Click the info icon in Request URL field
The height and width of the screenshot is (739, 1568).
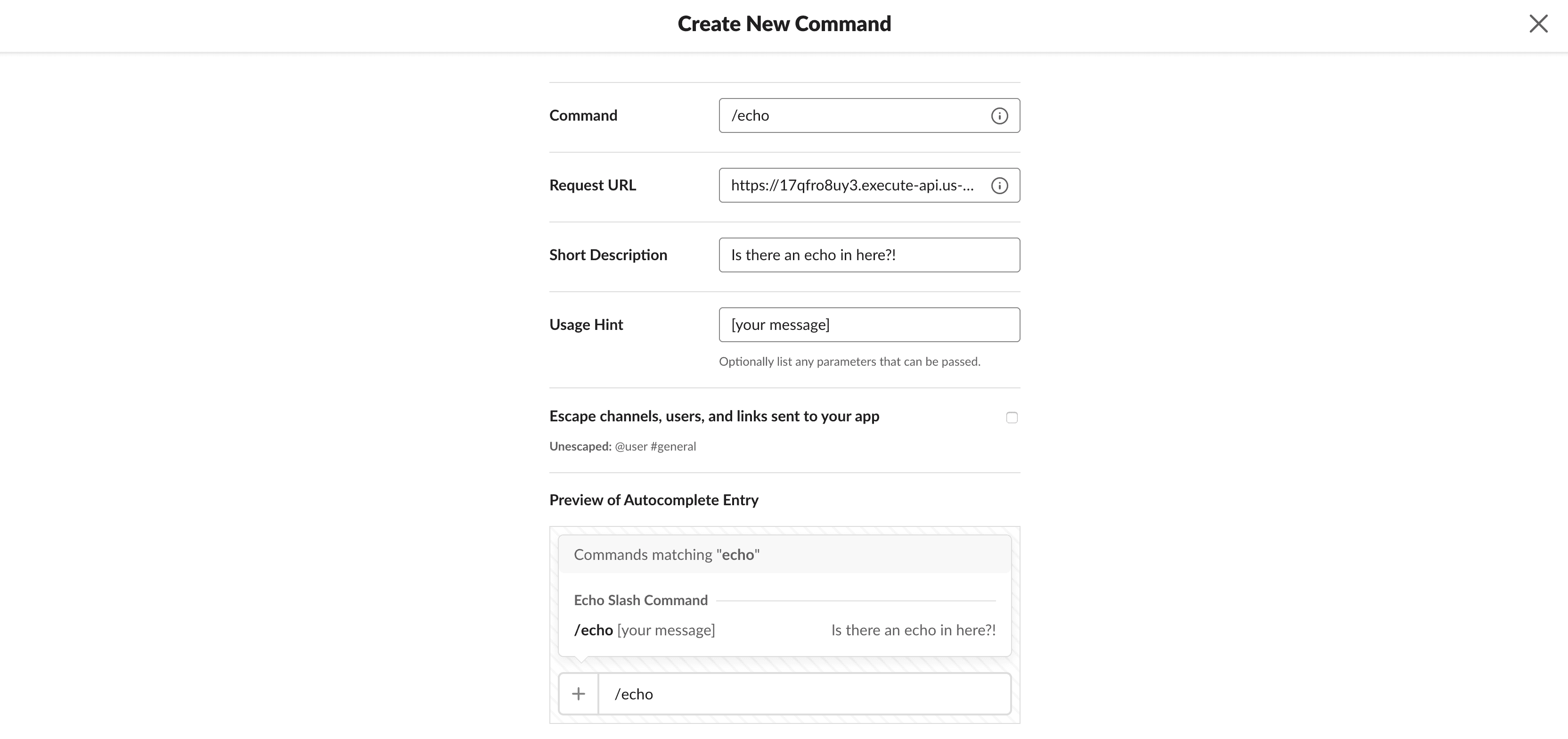[999, 186]
